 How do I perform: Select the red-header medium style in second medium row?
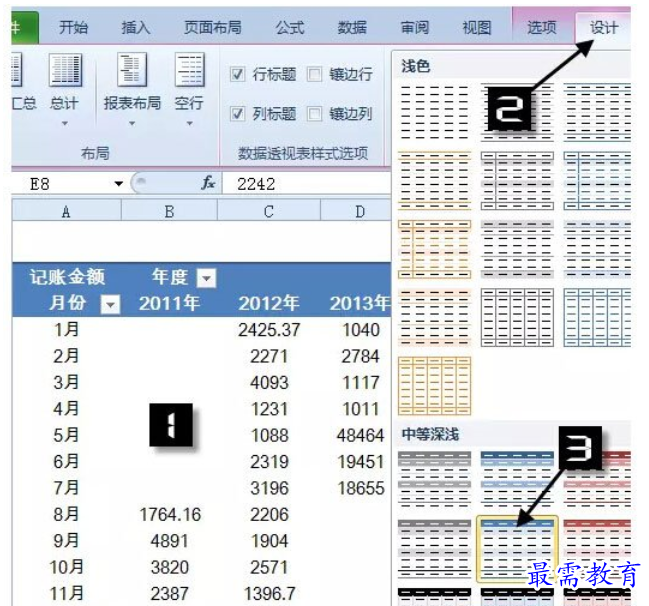[x=597, y=548]
